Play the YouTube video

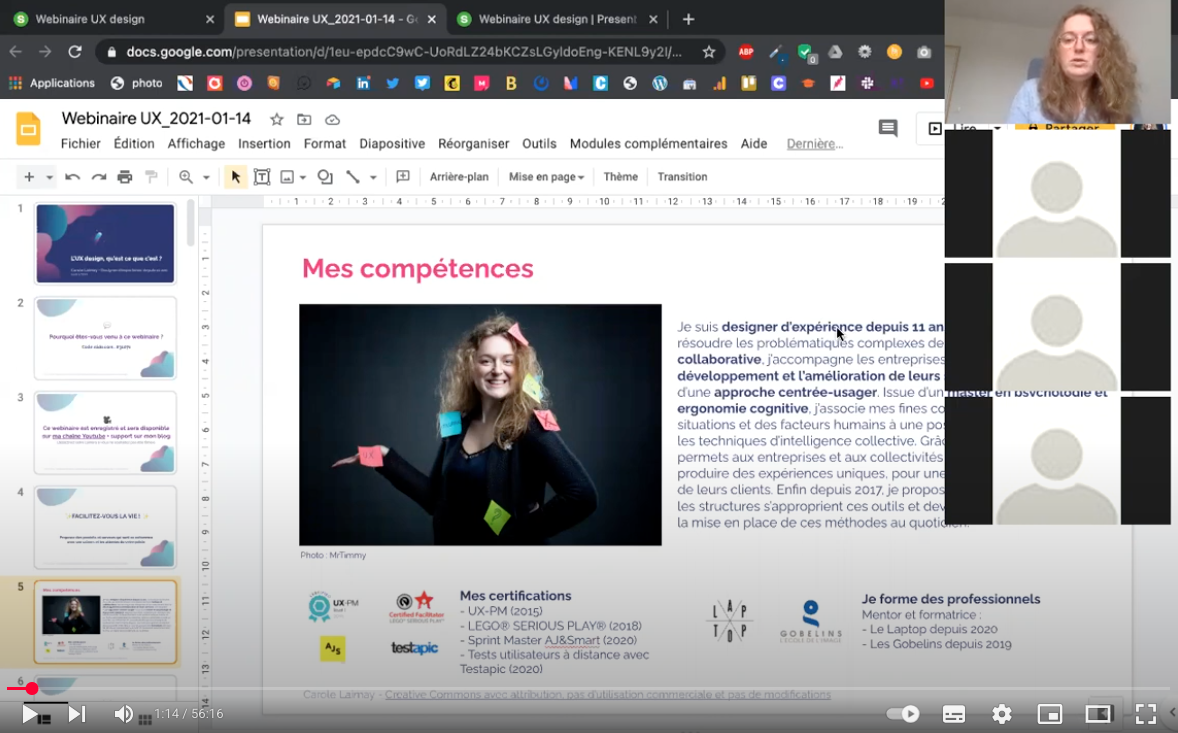point(30,714)
